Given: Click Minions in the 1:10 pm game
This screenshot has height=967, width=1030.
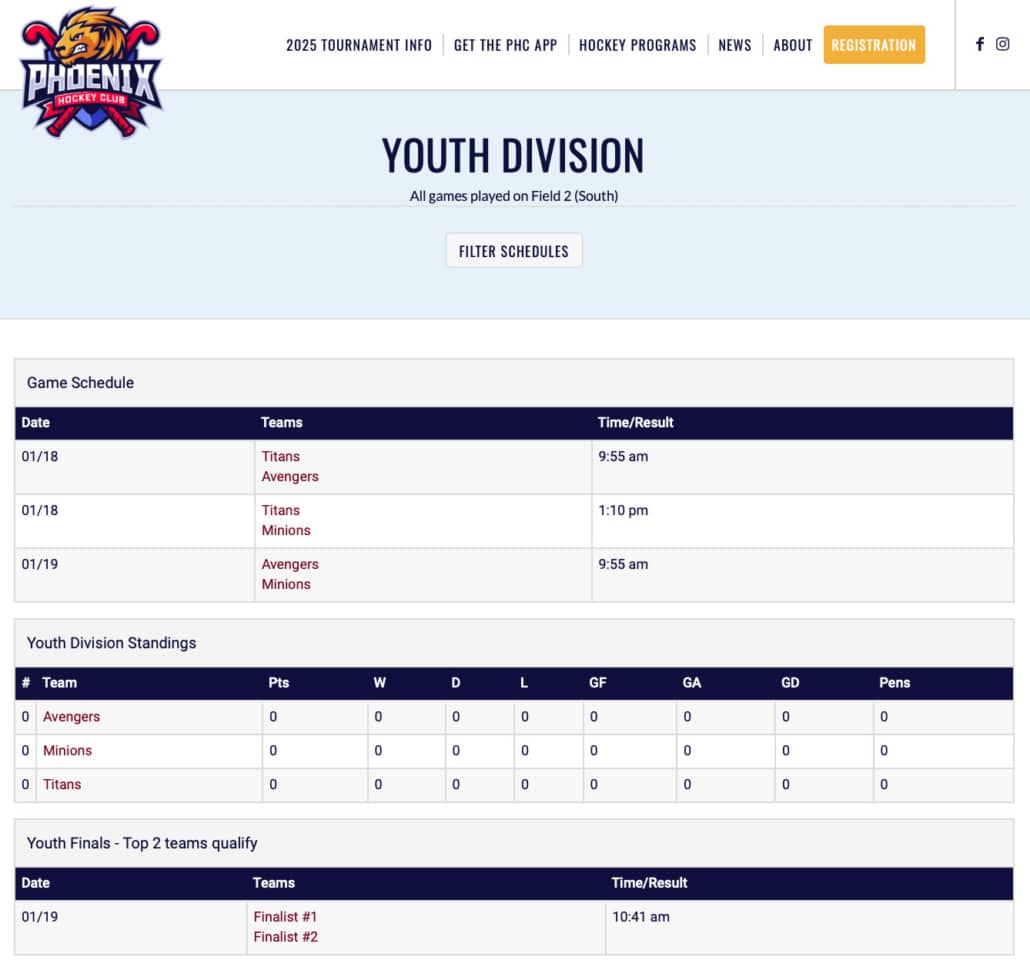Looking at the screenshot, I should tap(286, 531).
